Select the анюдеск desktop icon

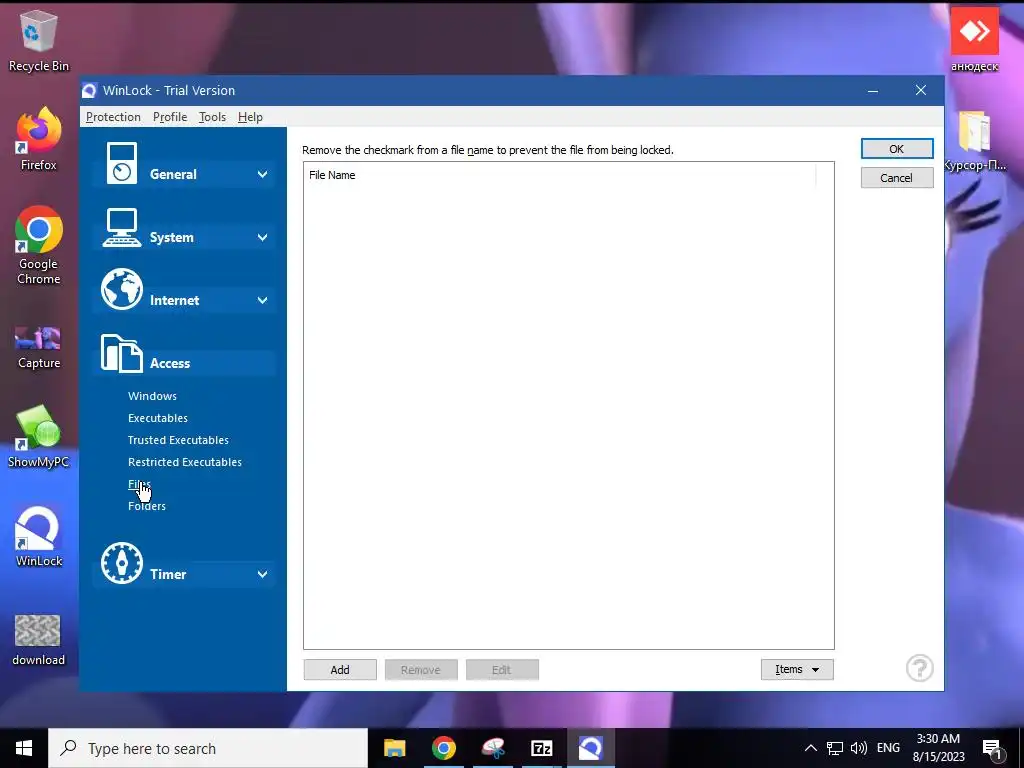coord(974,40)
